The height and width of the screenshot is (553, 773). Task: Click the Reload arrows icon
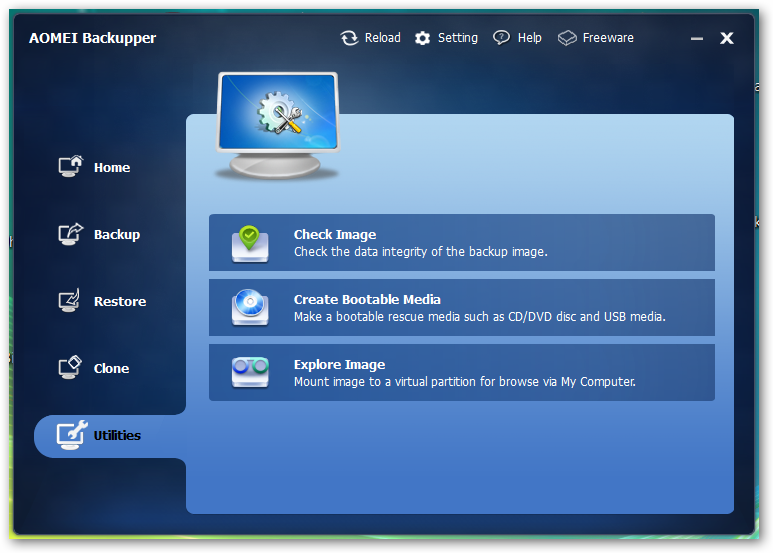pos(349,38)
